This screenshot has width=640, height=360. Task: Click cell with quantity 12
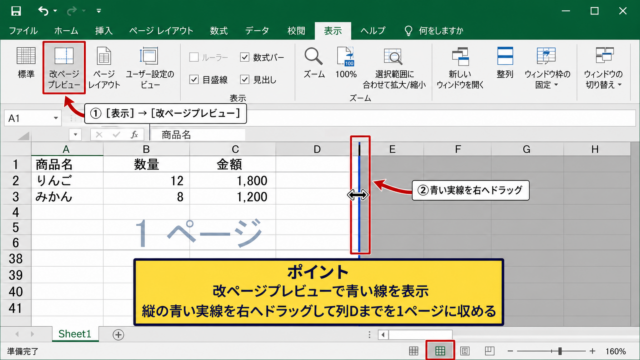[146, 180]
